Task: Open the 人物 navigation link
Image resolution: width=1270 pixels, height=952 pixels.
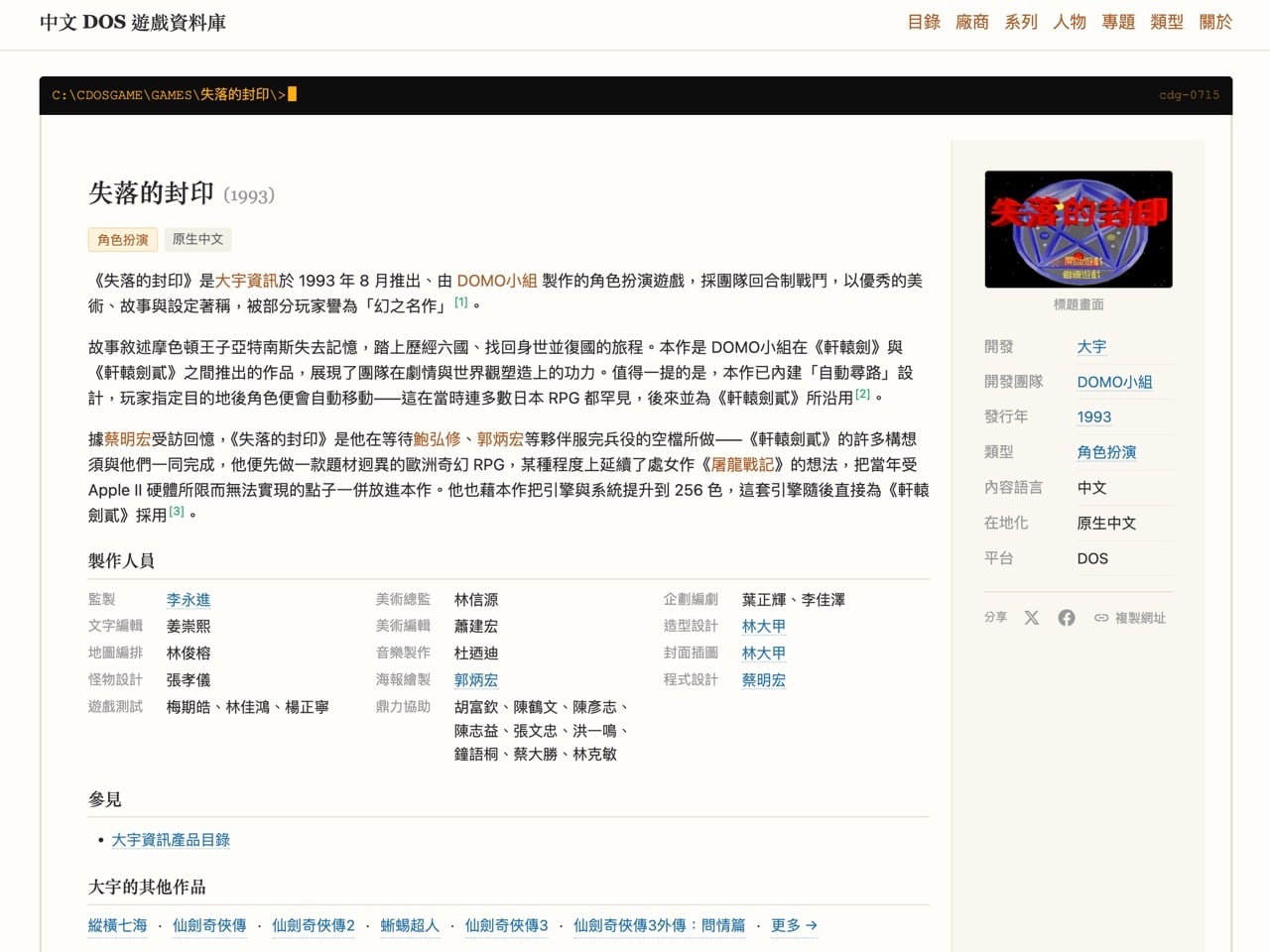Action: [x=1070, y=22]
